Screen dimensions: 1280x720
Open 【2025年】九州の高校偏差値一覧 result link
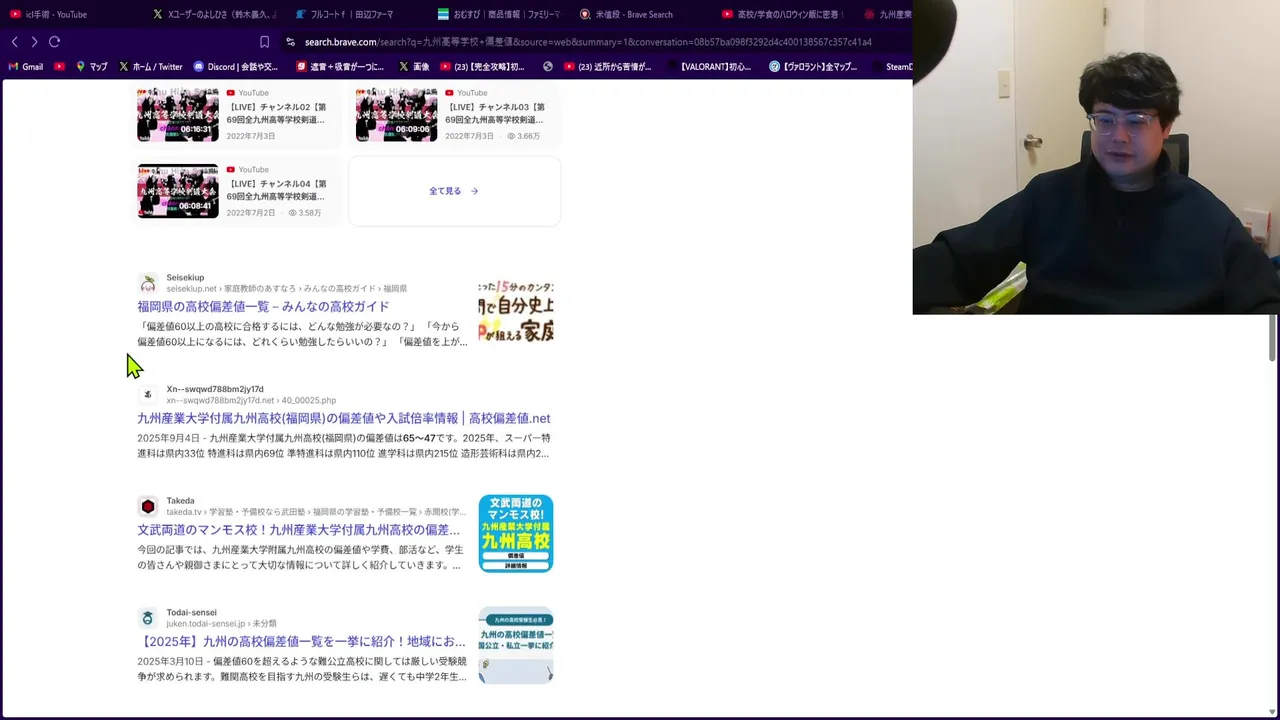[x=302, y=642]
